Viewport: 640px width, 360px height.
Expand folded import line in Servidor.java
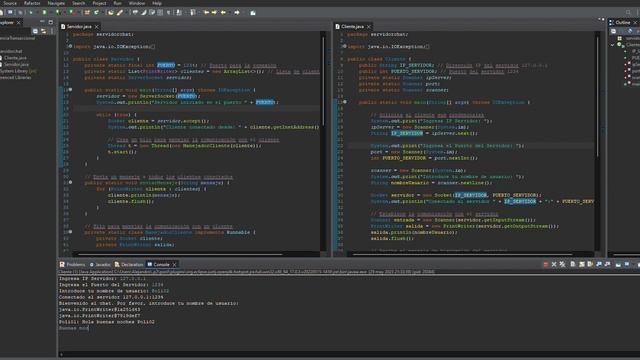(x=70, y=46)
